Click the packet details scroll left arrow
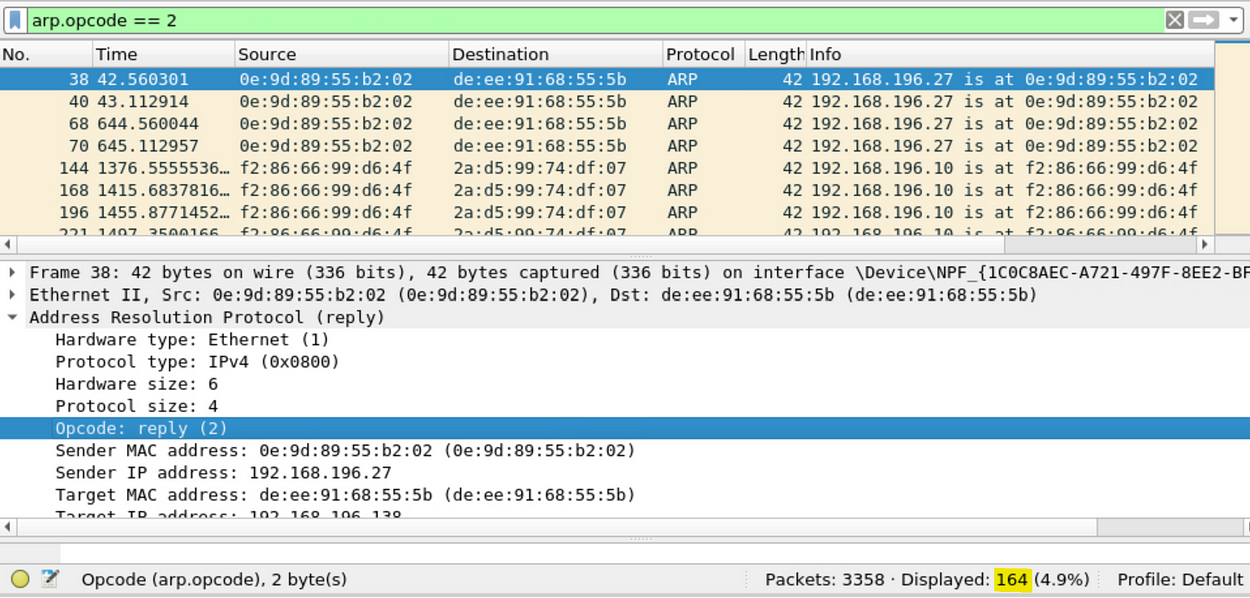Image resolution: width=1250 pixels, height=598 pixels. coord(8,526)
